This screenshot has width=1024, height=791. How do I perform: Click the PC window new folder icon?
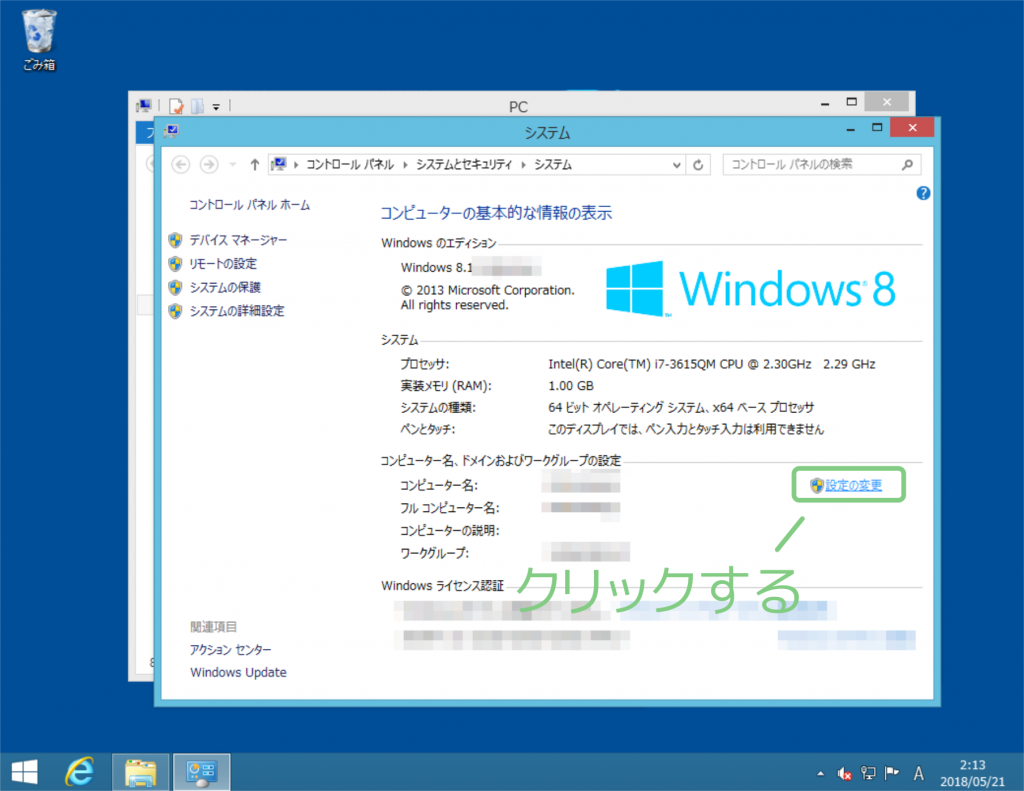(x=197, y=106)
